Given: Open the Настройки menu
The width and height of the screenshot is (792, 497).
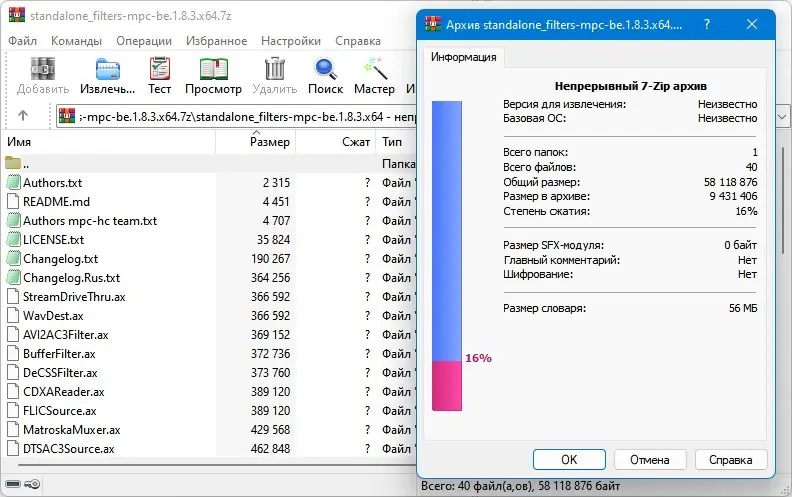Looking at the screenshot, I should [x=291, y=41].
